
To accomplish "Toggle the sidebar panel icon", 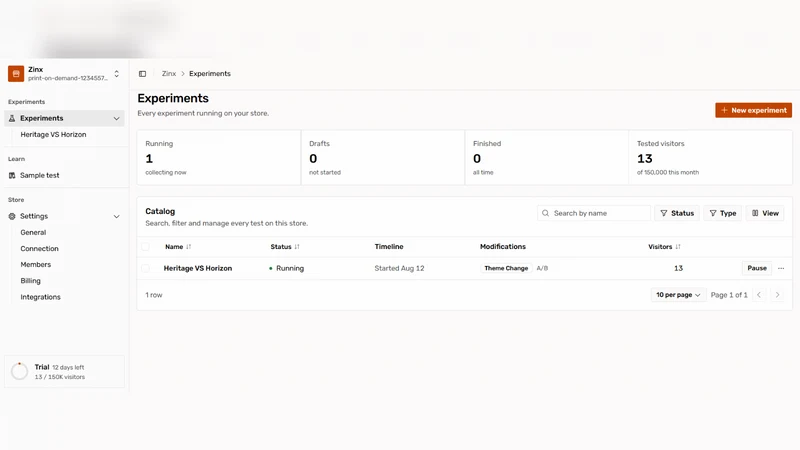I will point(142,74).
